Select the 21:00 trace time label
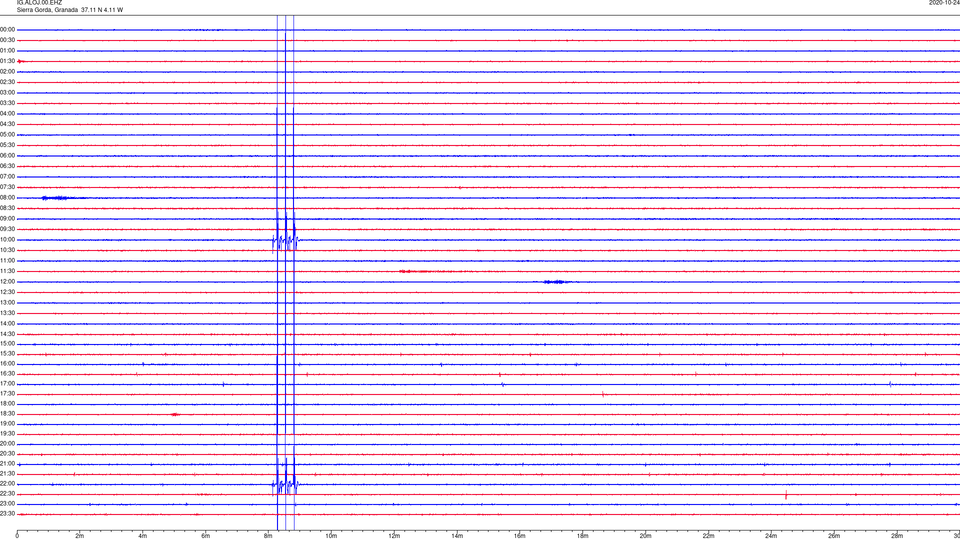960x540 pixels. pyautogui.click(x=8, y=464)
